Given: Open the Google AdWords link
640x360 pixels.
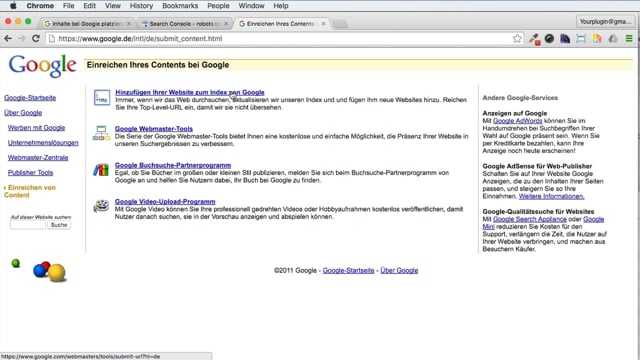Looking at the screenshot, I should tap(518, 120).
